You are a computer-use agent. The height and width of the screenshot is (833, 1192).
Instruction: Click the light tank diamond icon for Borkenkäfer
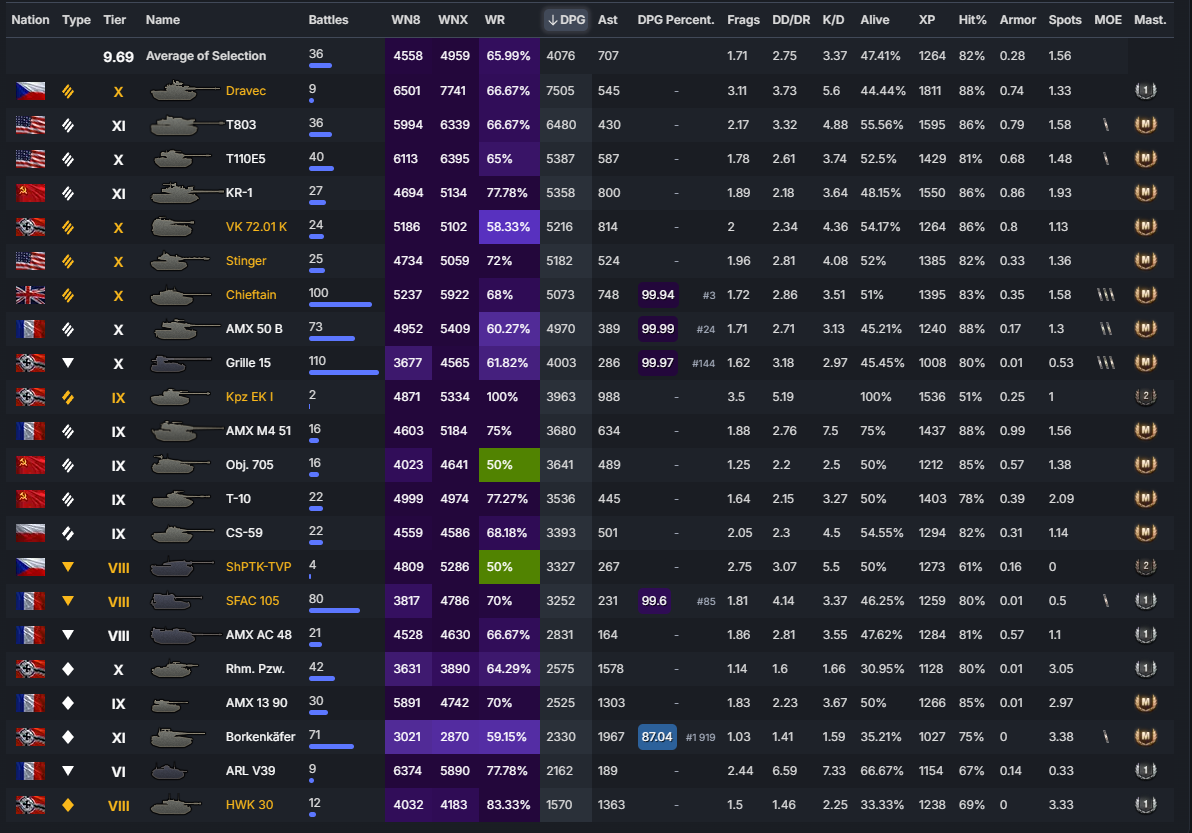(x=68, y=737)
